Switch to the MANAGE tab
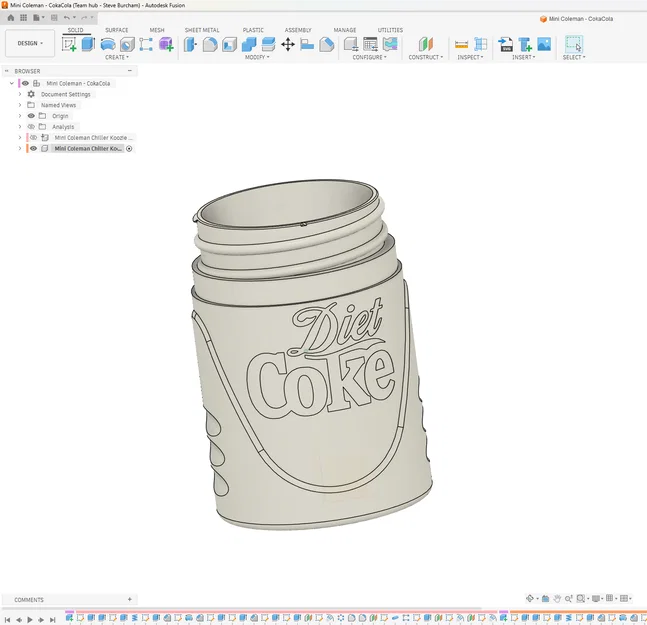The image size is (647, 625). [345, 30]
